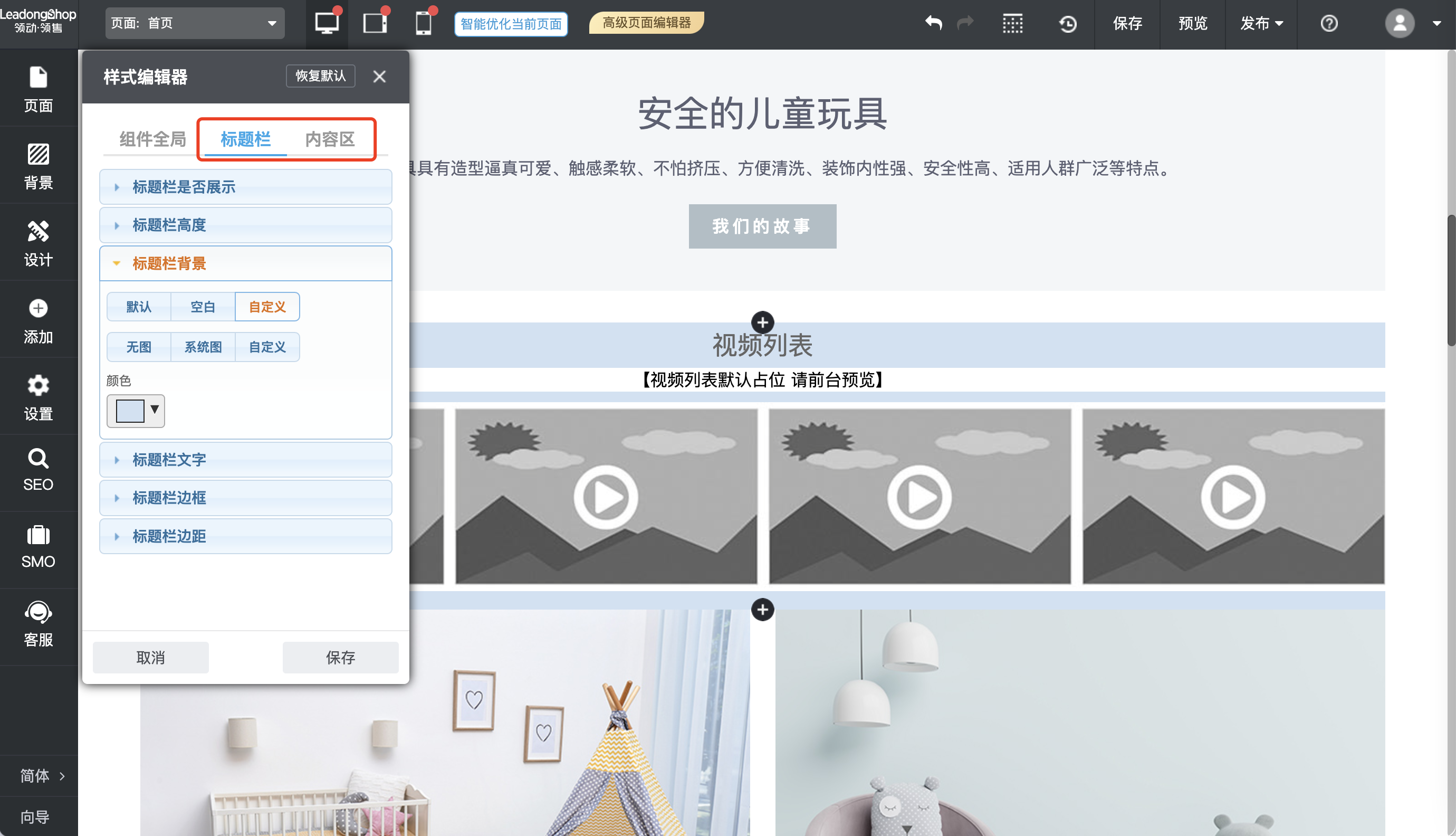Open the version history clock icon
The width and height of the screenshot is (1456, 836).
coord(1067,24)
